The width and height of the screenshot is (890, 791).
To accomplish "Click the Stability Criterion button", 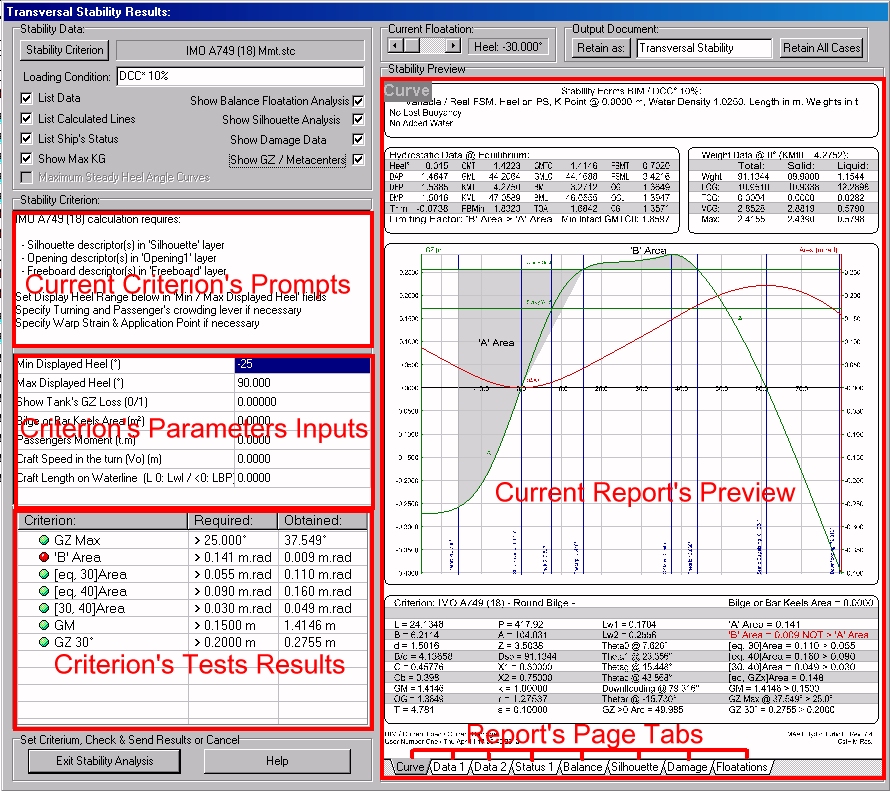I will click(x=64, y=49).
